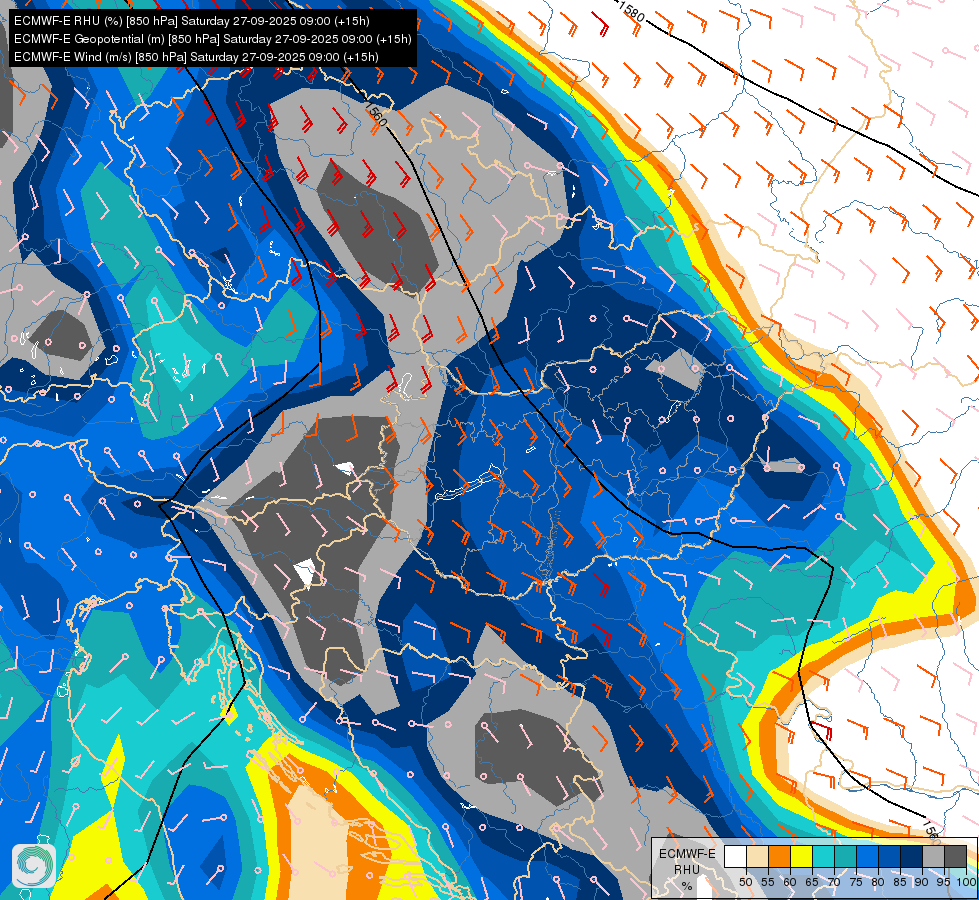The height and width of the screenshot is (900, 979).
Task: Choose the medium blue 80–85% legend swatch
Action: coord(890,856)
